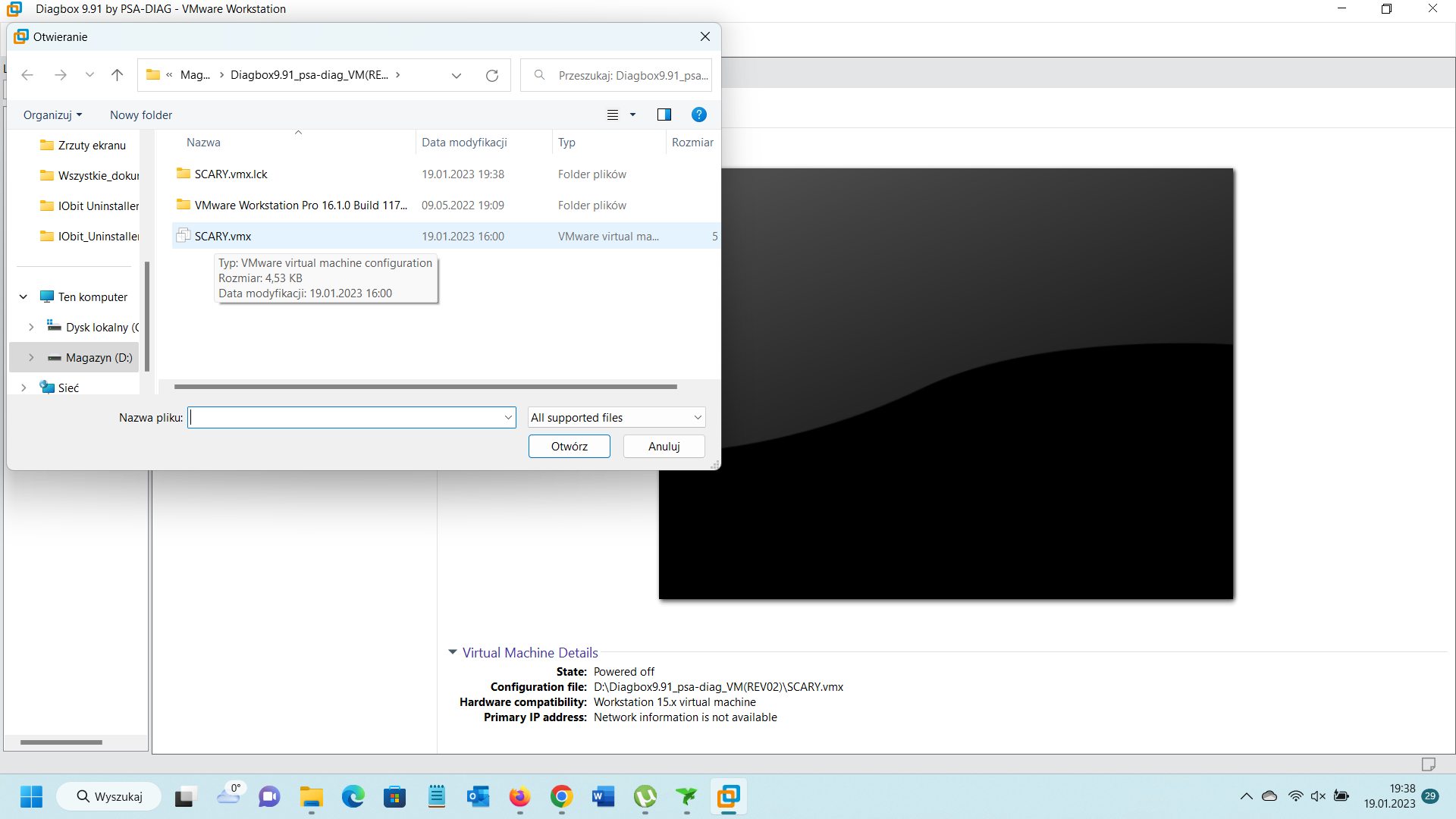1456x819 pixels.
Task: Sort by Nazwa column header
Action: (x=203, y=143)
